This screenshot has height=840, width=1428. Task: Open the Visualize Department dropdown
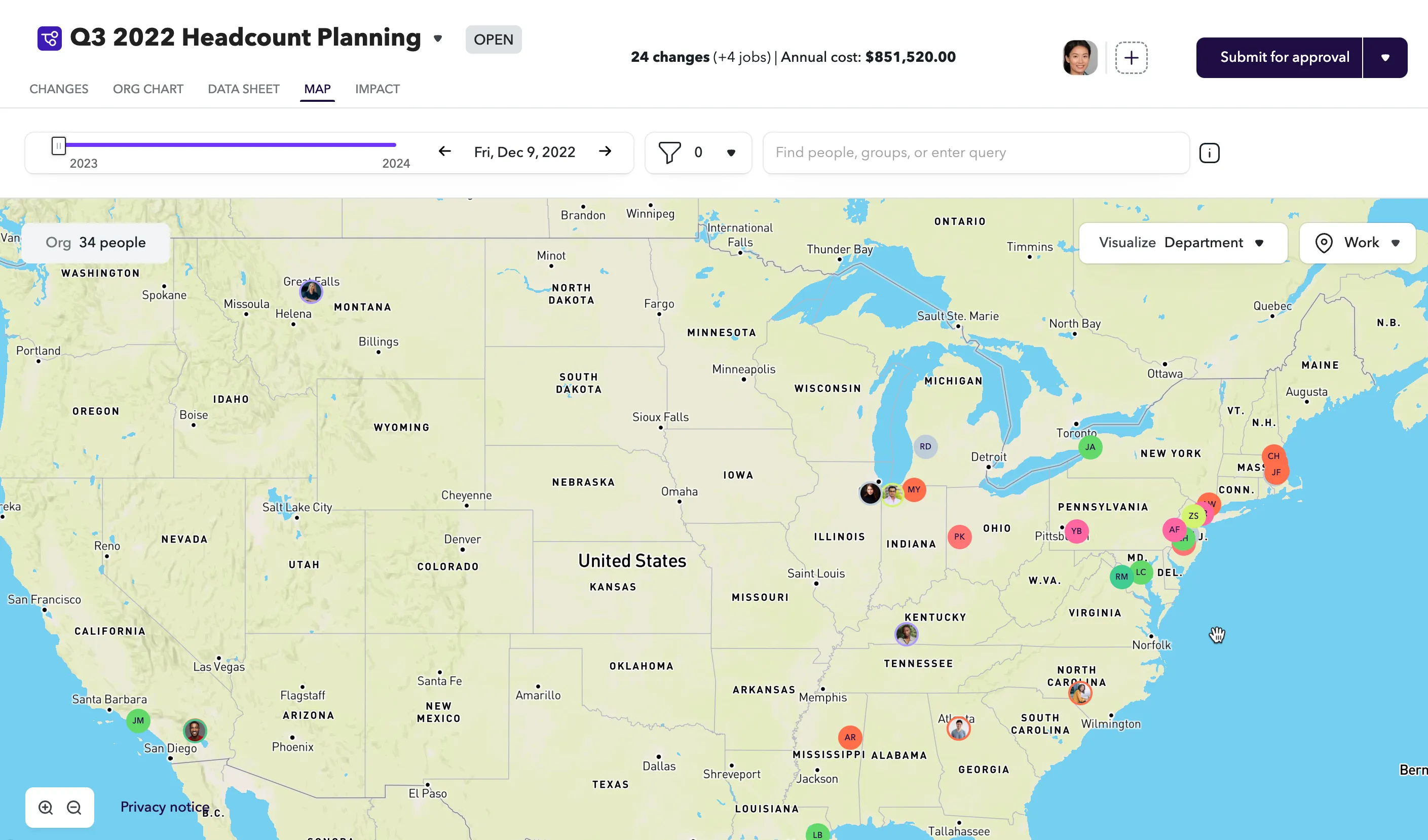pyautogui.click(x=1183, y=243)
